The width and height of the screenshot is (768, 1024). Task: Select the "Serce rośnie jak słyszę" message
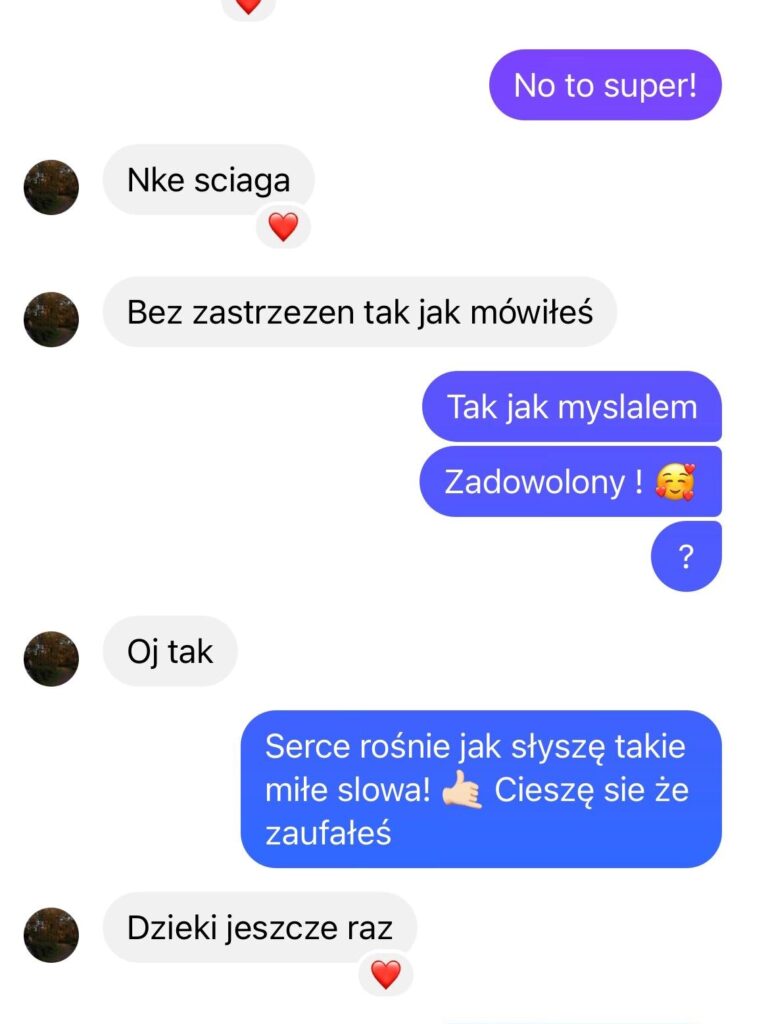click(481, 789)
